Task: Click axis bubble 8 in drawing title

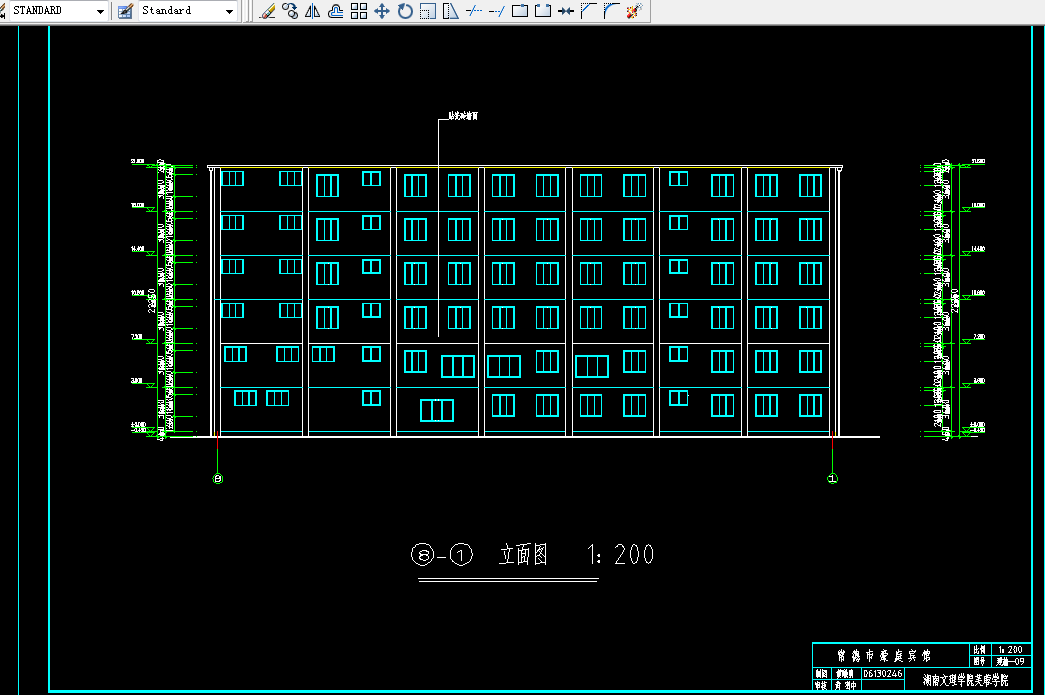Action: click(423, 554)
